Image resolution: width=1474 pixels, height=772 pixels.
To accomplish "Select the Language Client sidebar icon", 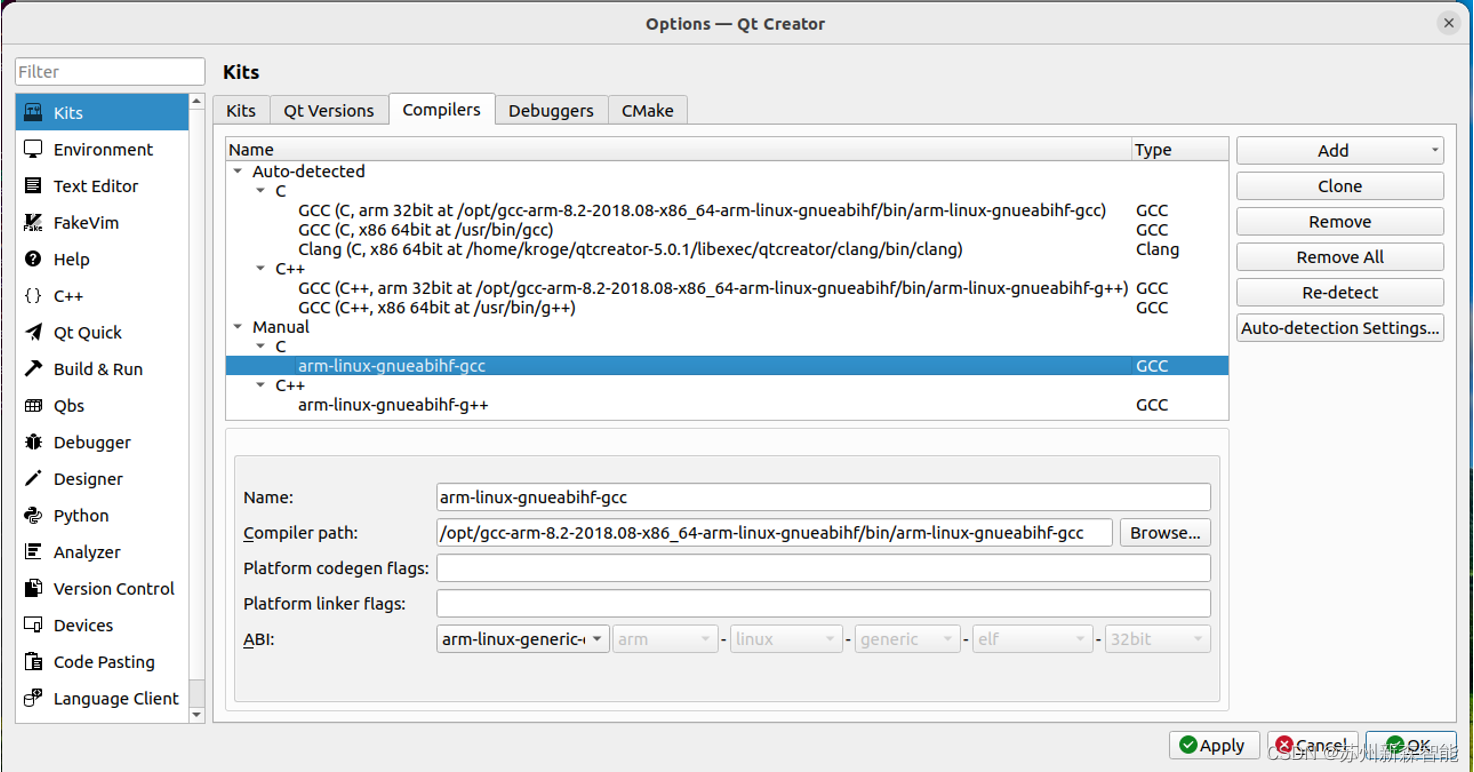I will tap(33, 698).
